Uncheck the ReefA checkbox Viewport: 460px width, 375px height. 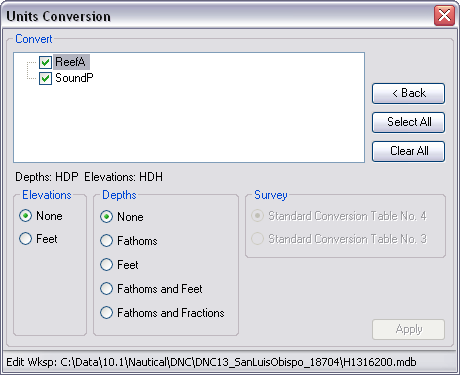45,62
